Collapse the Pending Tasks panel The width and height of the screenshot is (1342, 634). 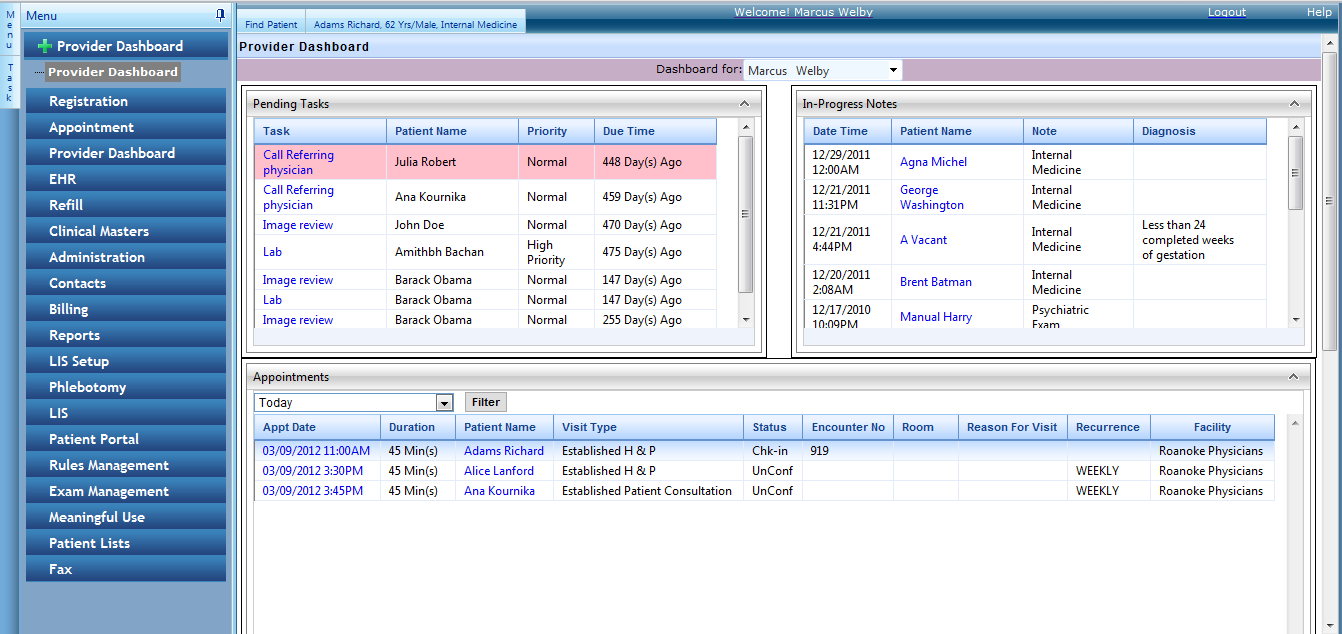click(743, 103)
